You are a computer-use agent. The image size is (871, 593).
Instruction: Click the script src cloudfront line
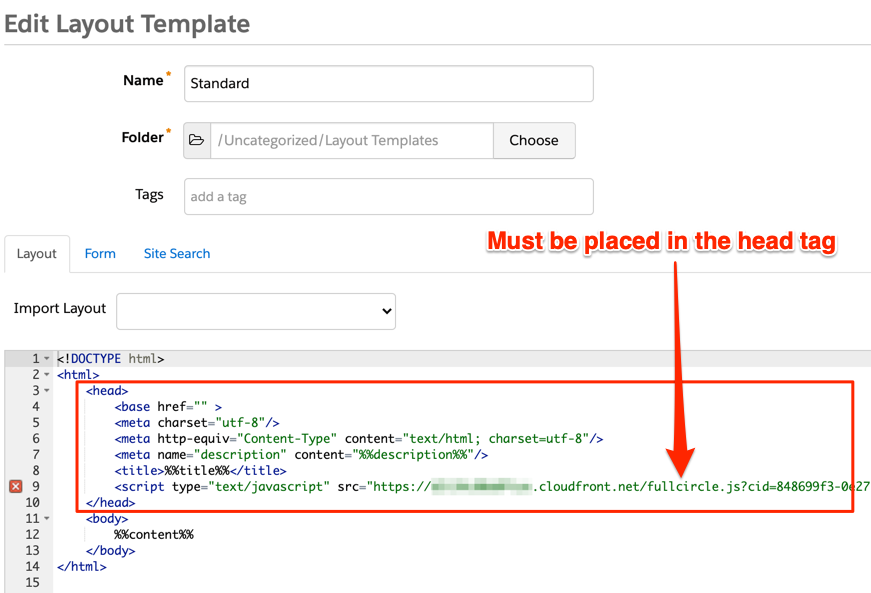pos(492,487)
